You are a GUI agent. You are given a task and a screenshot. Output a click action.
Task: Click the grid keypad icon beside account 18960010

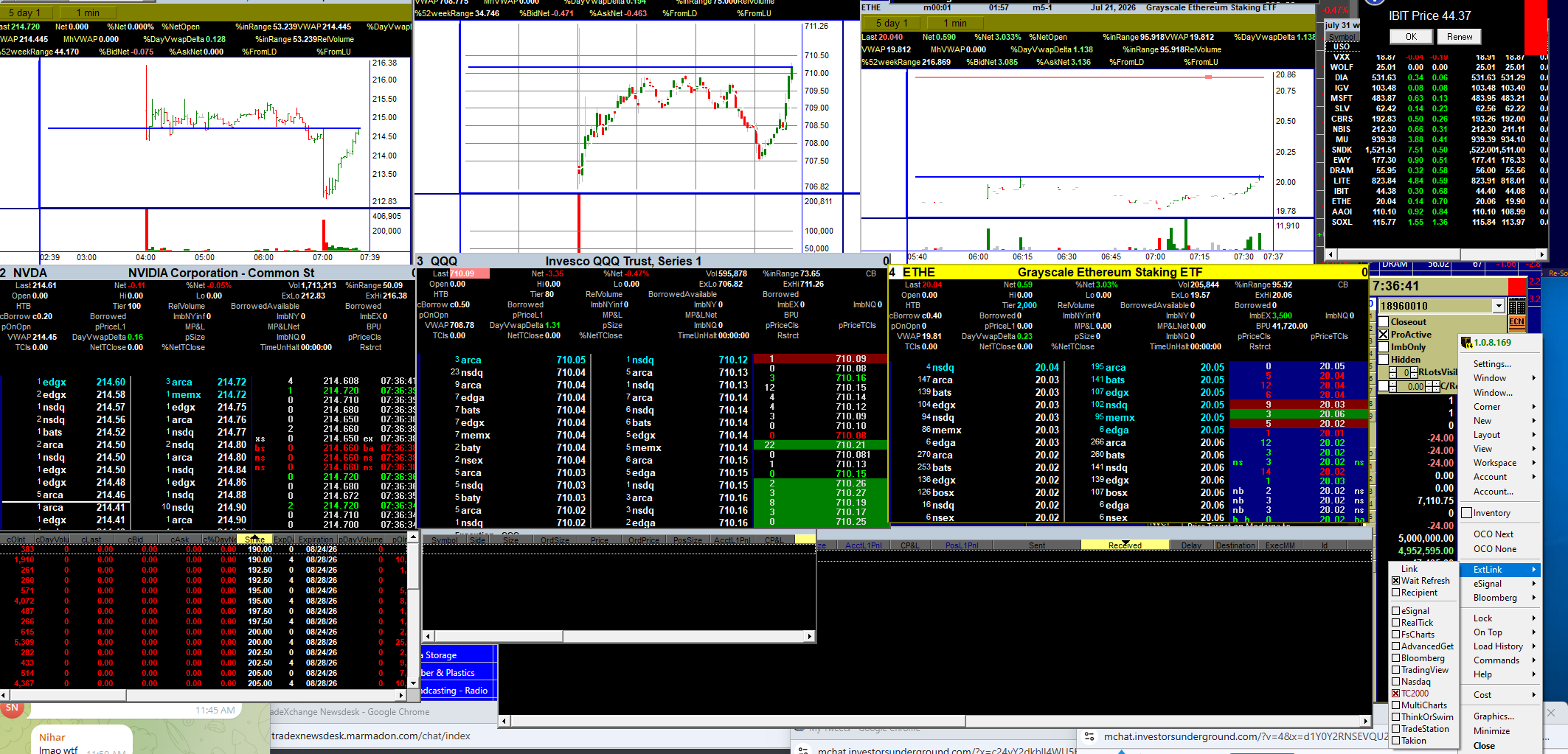click(1516, 306)
